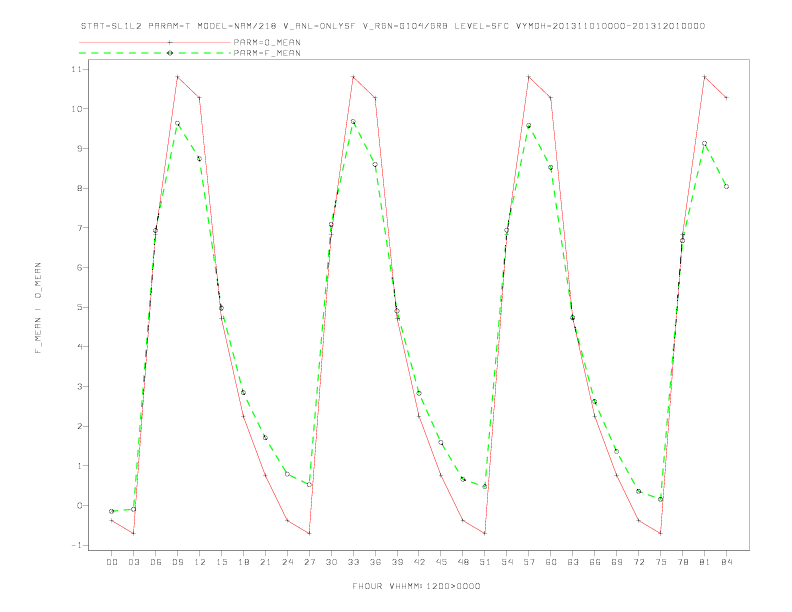Click the red O_MEAN peak point at hour 57
This screenshot has height=612, width=792.
(x=529, y=77)
